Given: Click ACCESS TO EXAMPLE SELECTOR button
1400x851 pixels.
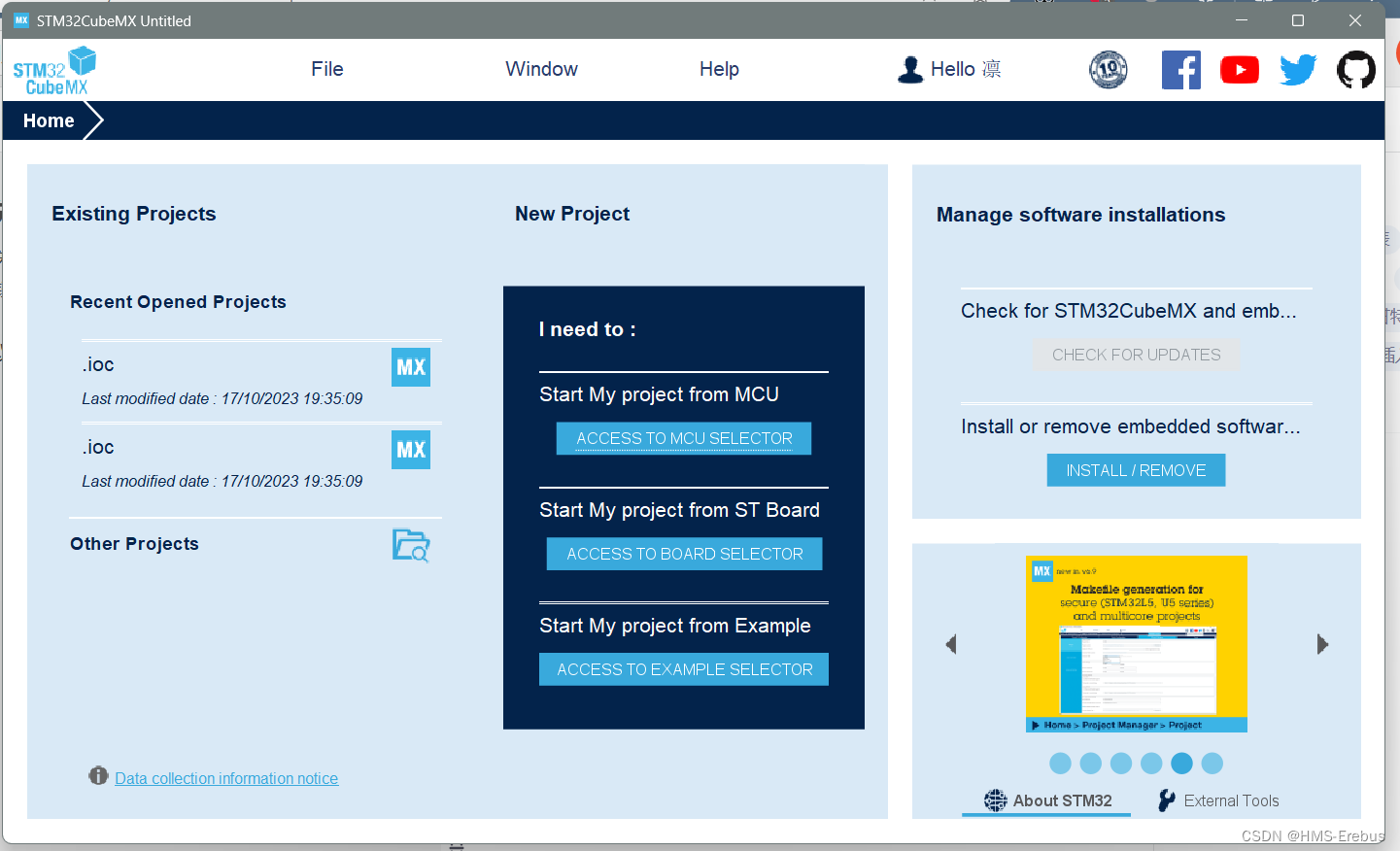Looking at the screenshot, I should pos(684,669).
